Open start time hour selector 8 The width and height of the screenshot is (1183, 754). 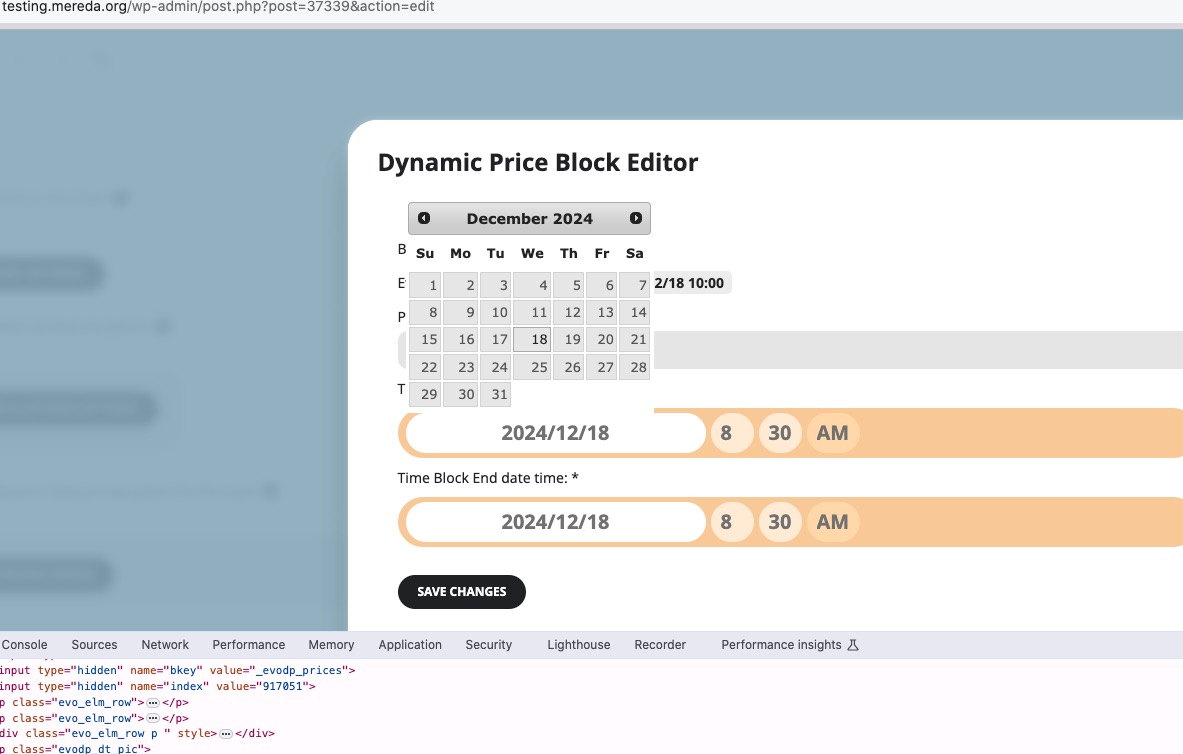(732, 433)
